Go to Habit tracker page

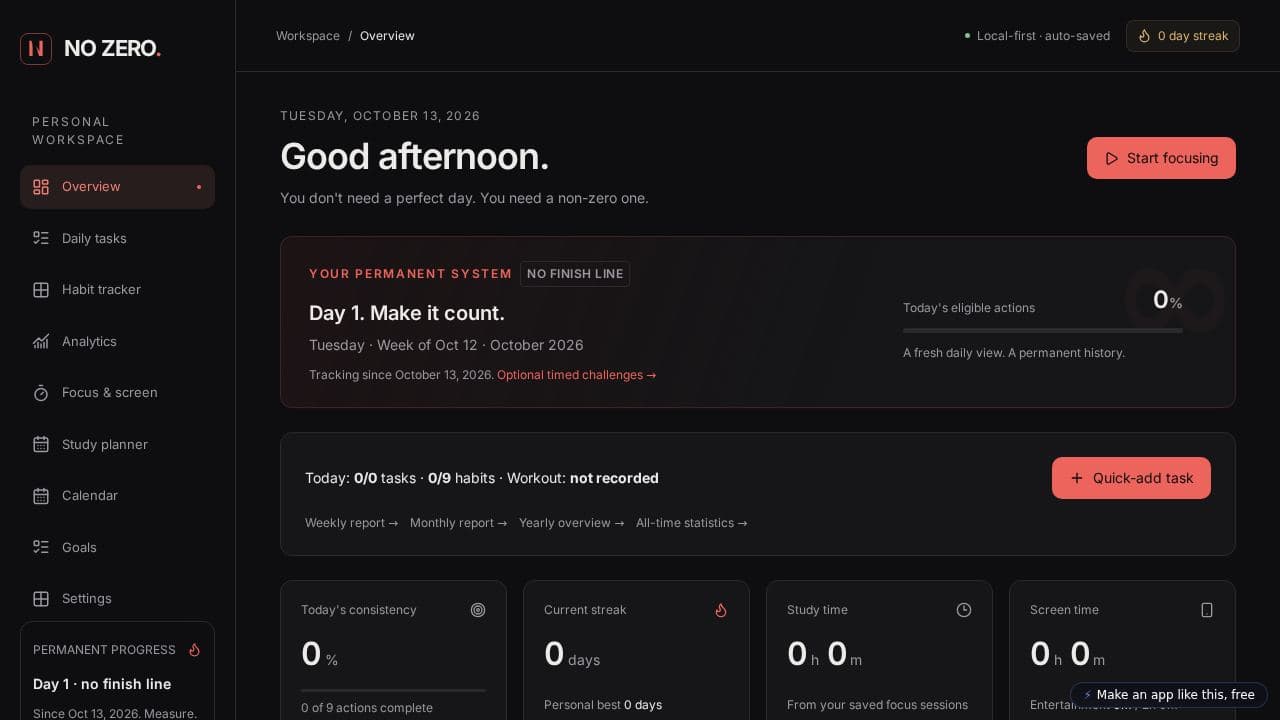[x=117, y=290]
